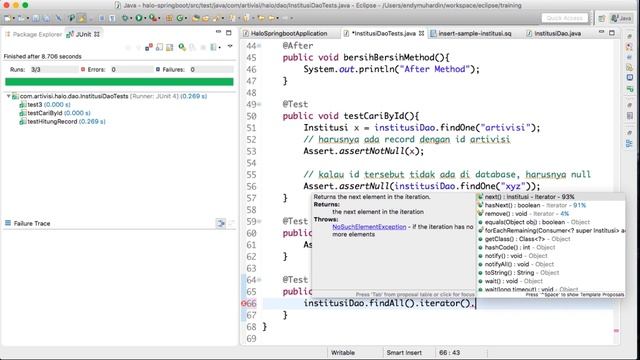Toggle Show Failures Only in JUnit view
This screenshot has width=640, height=360.
click(149, 47)
